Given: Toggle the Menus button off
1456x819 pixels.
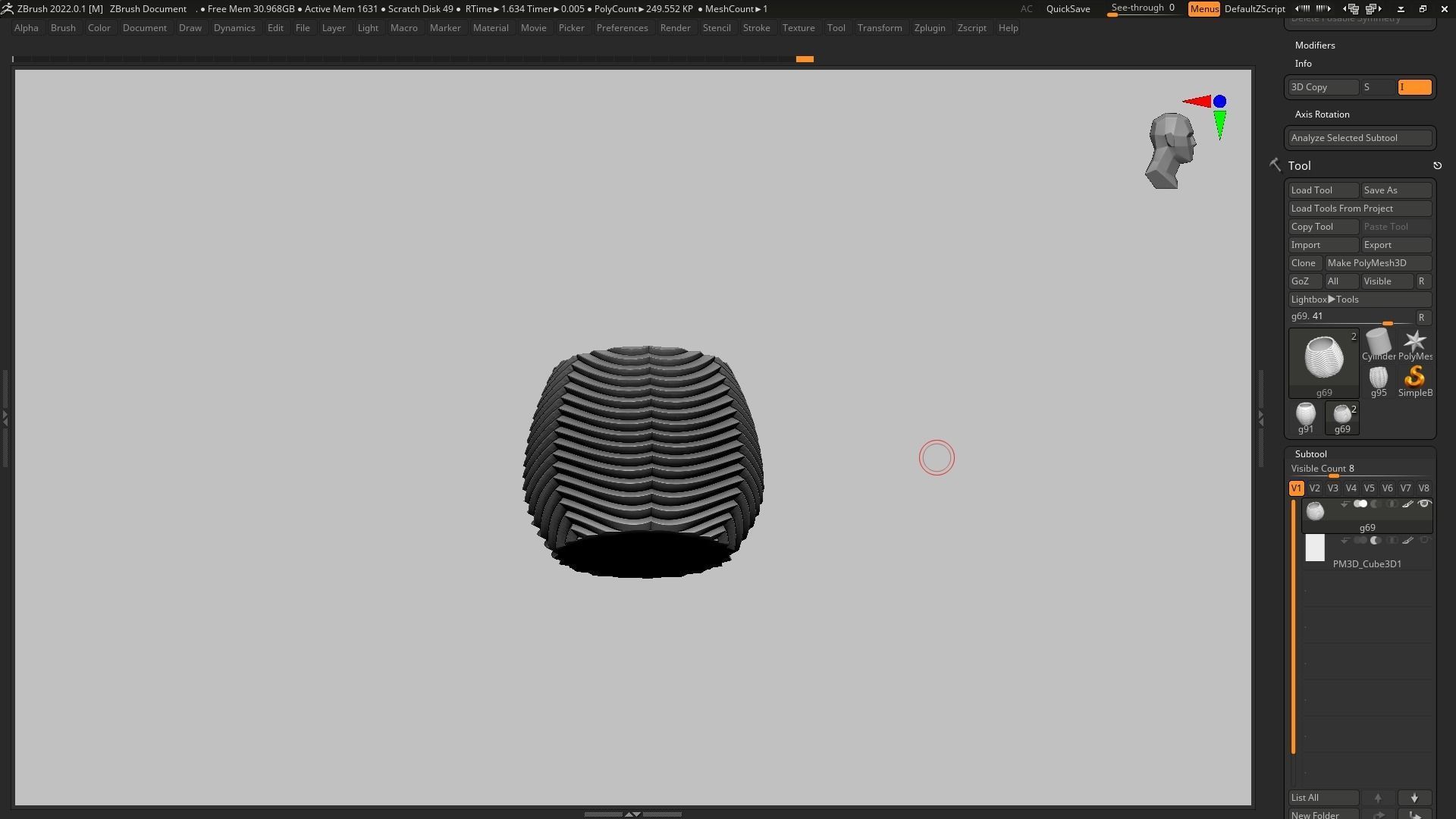Looking at the screenshot, I should (1203, 9).
